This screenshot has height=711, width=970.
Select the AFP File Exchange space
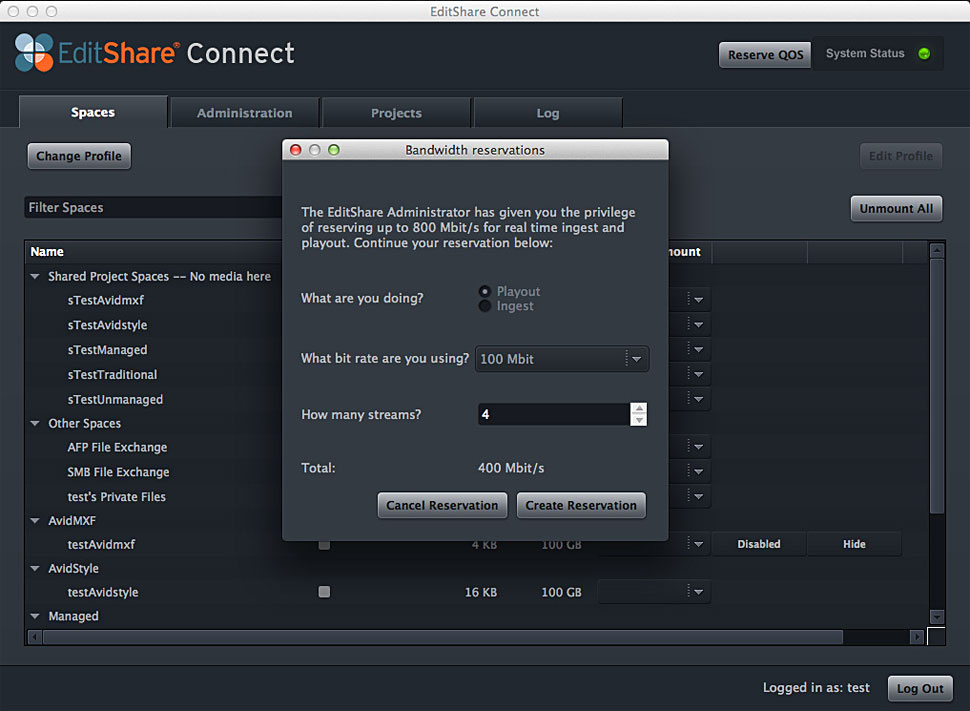(118, 447)
